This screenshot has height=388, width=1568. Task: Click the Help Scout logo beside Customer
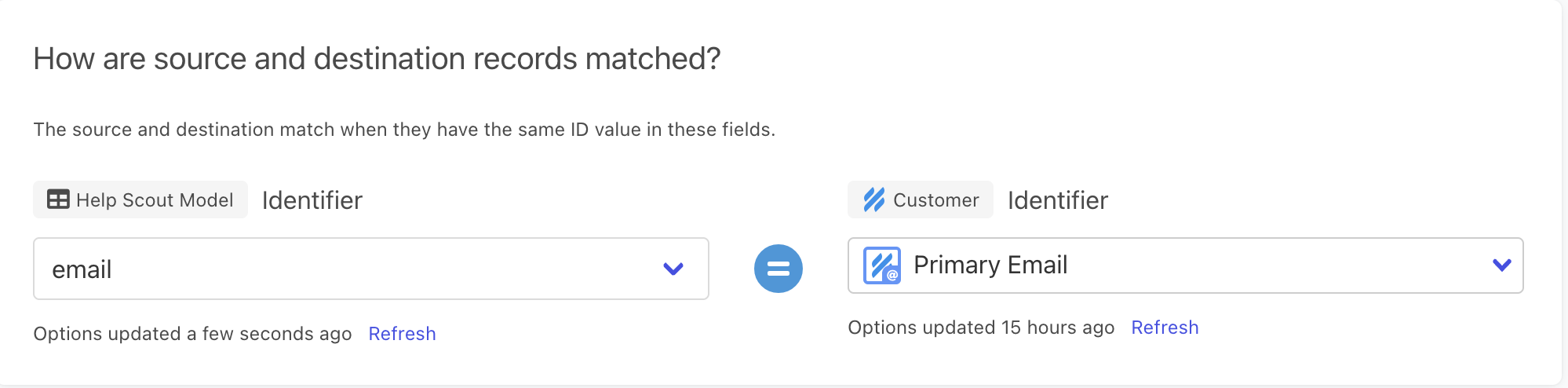(x=873, y=199)
